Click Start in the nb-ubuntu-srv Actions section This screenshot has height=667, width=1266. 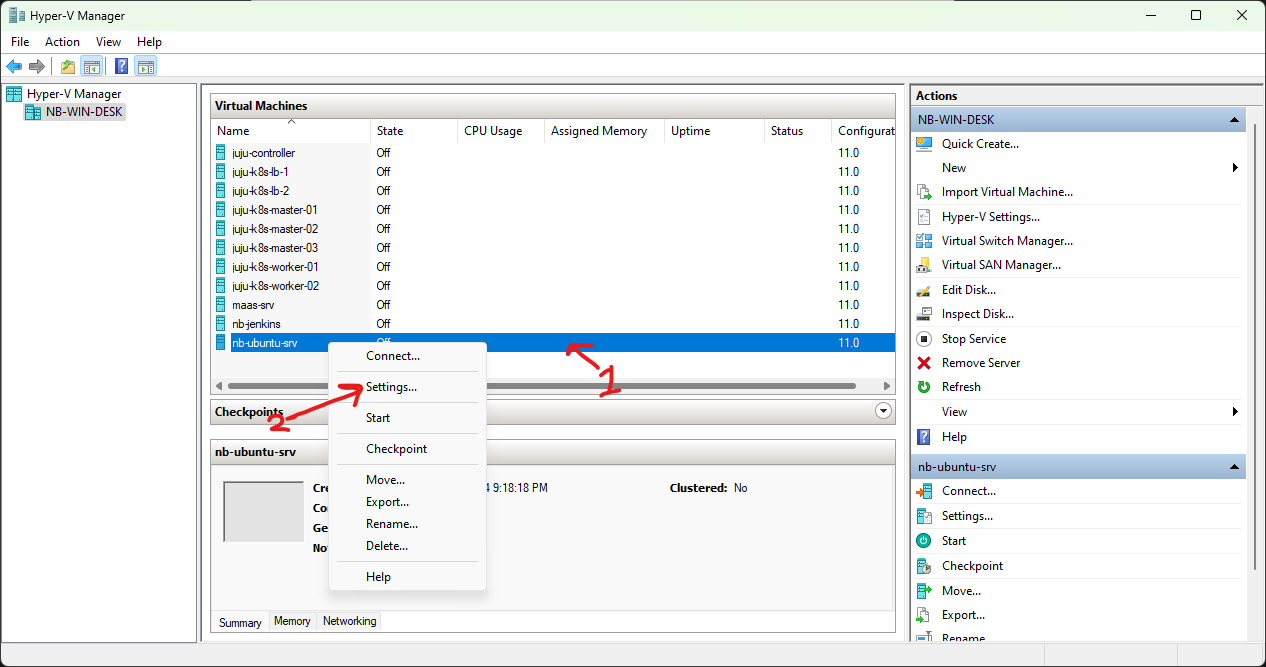coord(953,541)
